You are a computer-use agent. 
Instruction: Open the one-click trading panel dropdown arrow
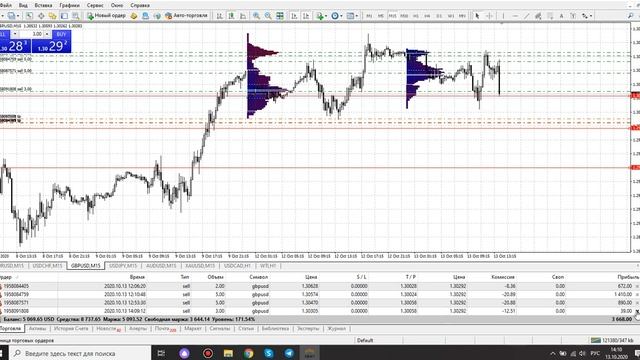pos(15,34)
